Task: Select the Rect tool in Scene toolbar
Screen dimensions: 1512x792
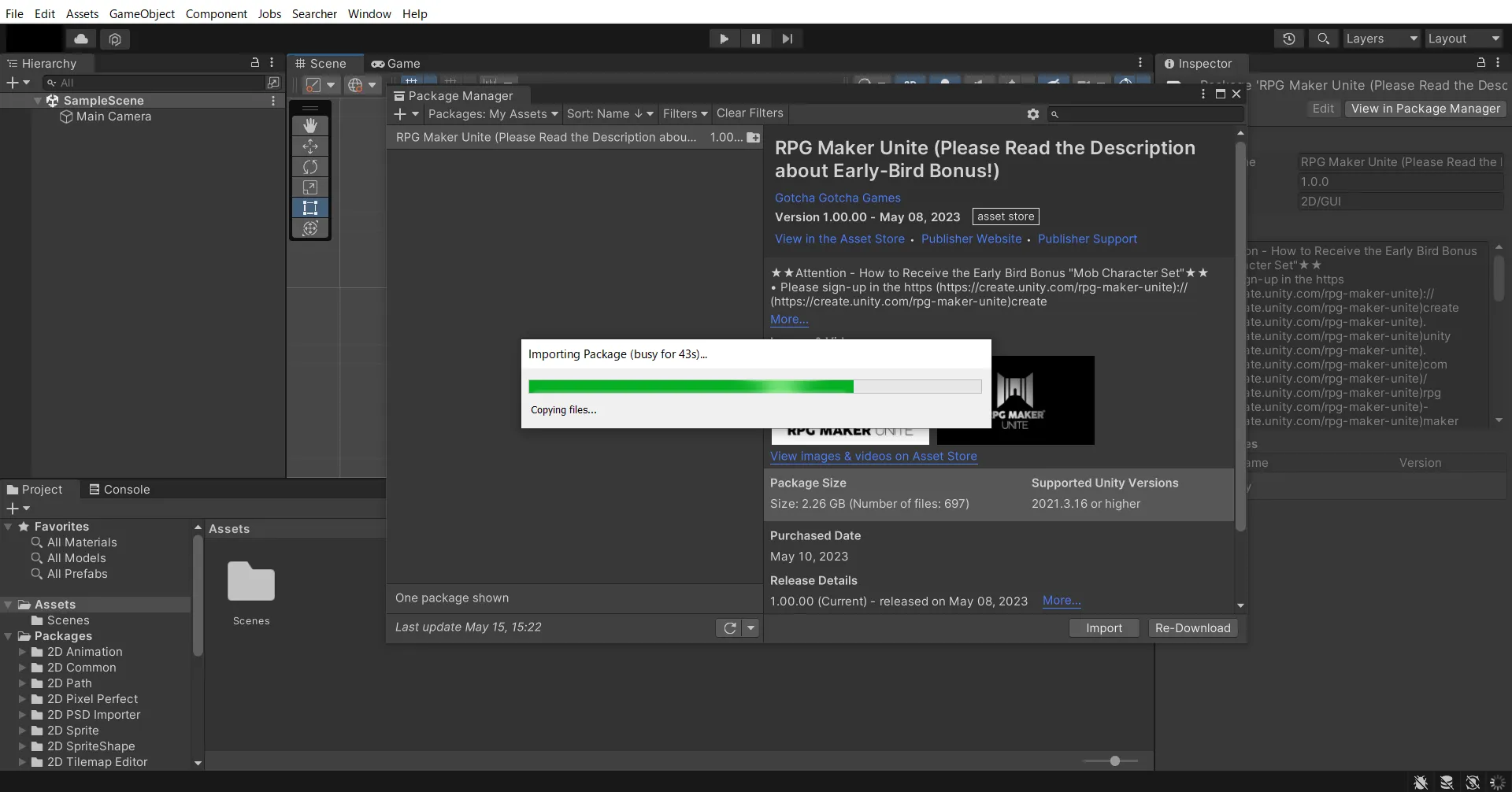Action: point(310,208)
